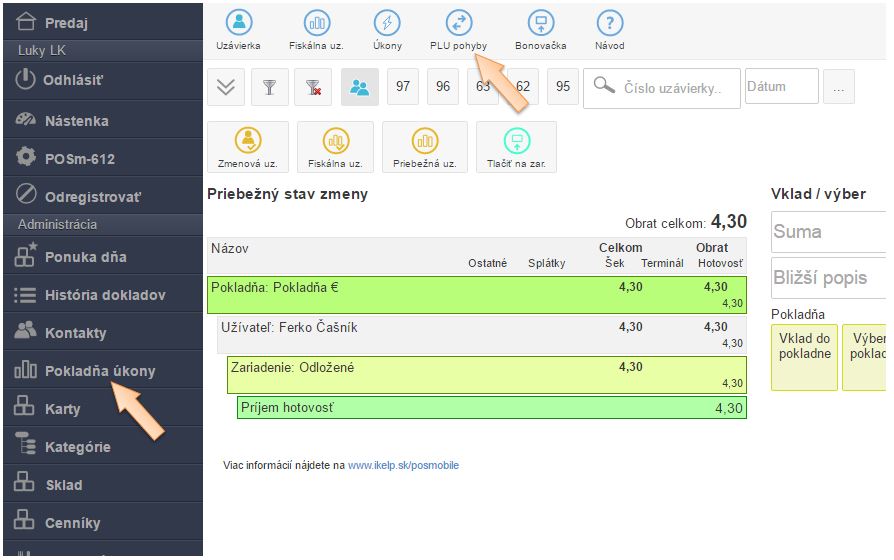
Task: Open the date picker ellipsis button
Action: click(839, 87)
